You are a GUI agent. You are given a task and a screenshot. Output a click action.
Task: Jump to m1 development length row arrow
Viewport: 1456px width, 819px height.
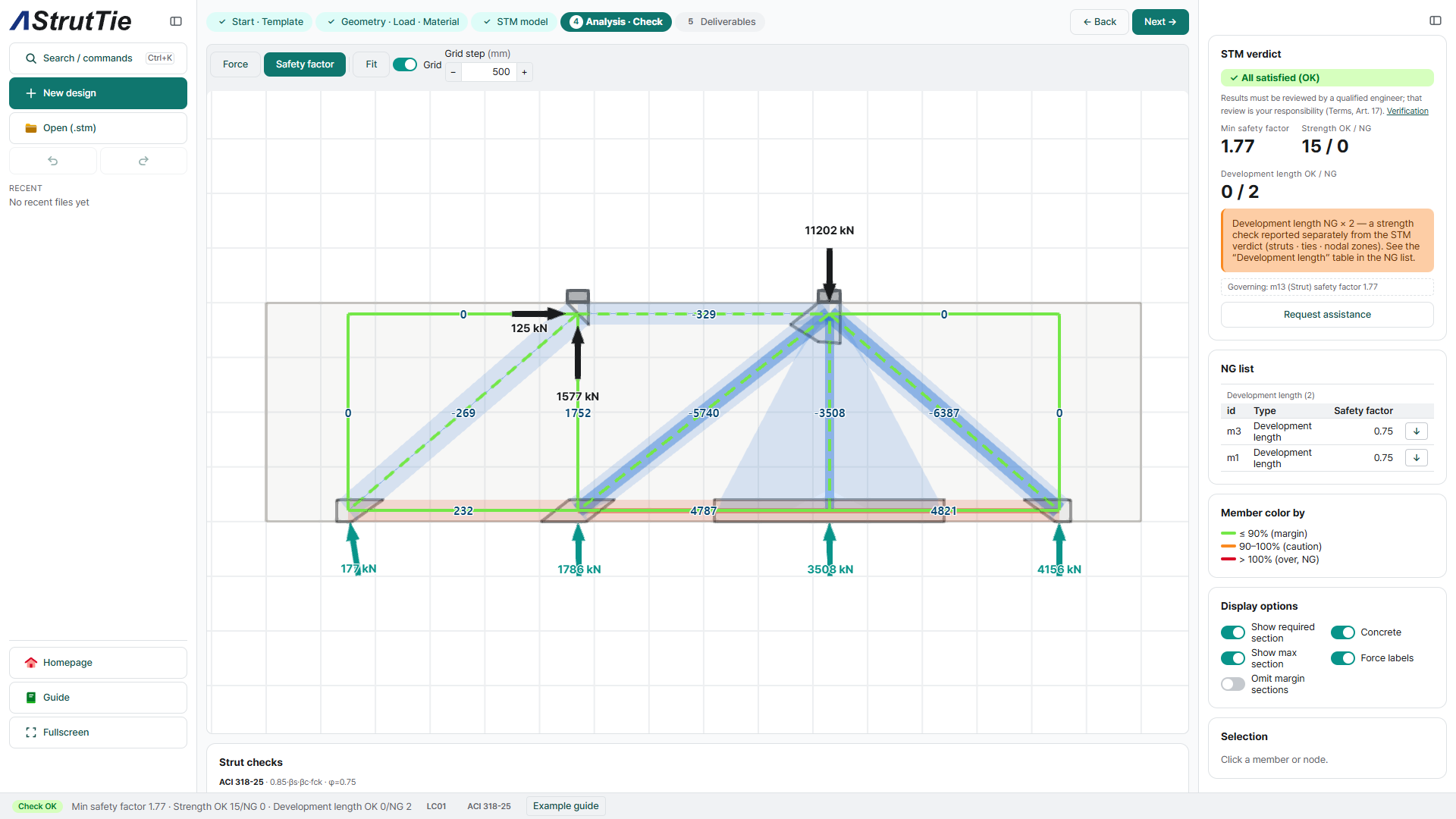(1416, 458)
